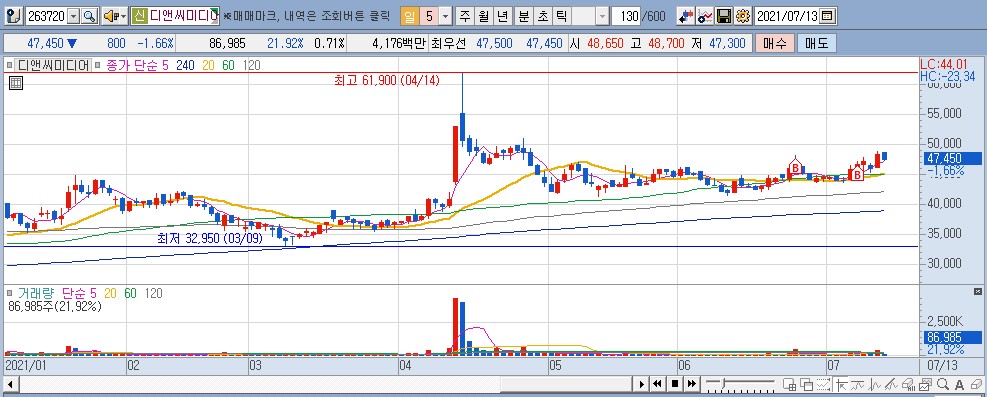
Task: Click the 종가 단순 moving average label
Action: [x=132, y=64]
